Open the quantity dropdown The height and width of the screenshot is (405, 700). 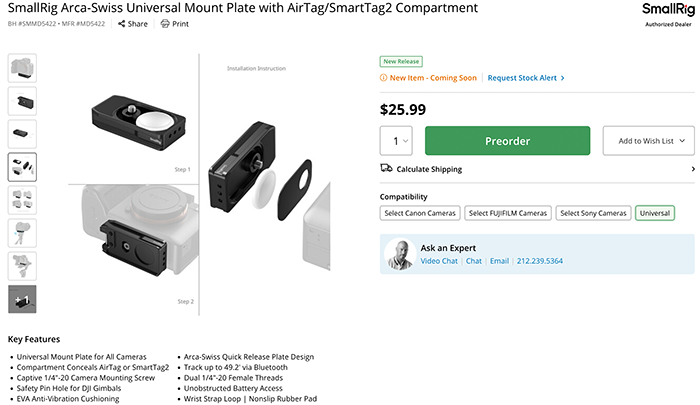click(400, 141)
